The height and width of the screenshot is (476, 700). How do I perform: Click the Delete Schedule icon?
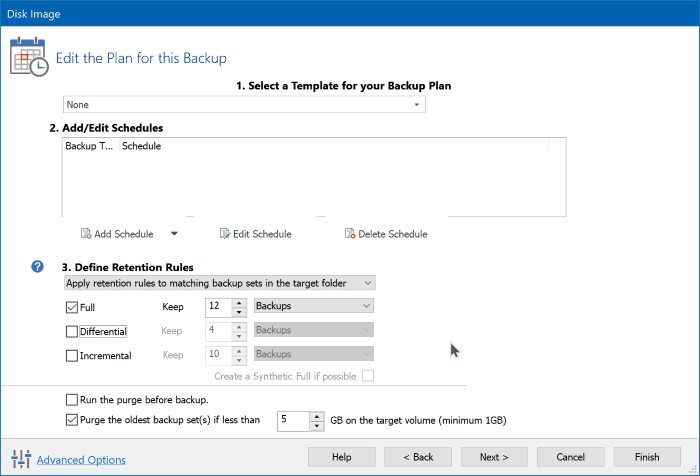coord(350,234)
